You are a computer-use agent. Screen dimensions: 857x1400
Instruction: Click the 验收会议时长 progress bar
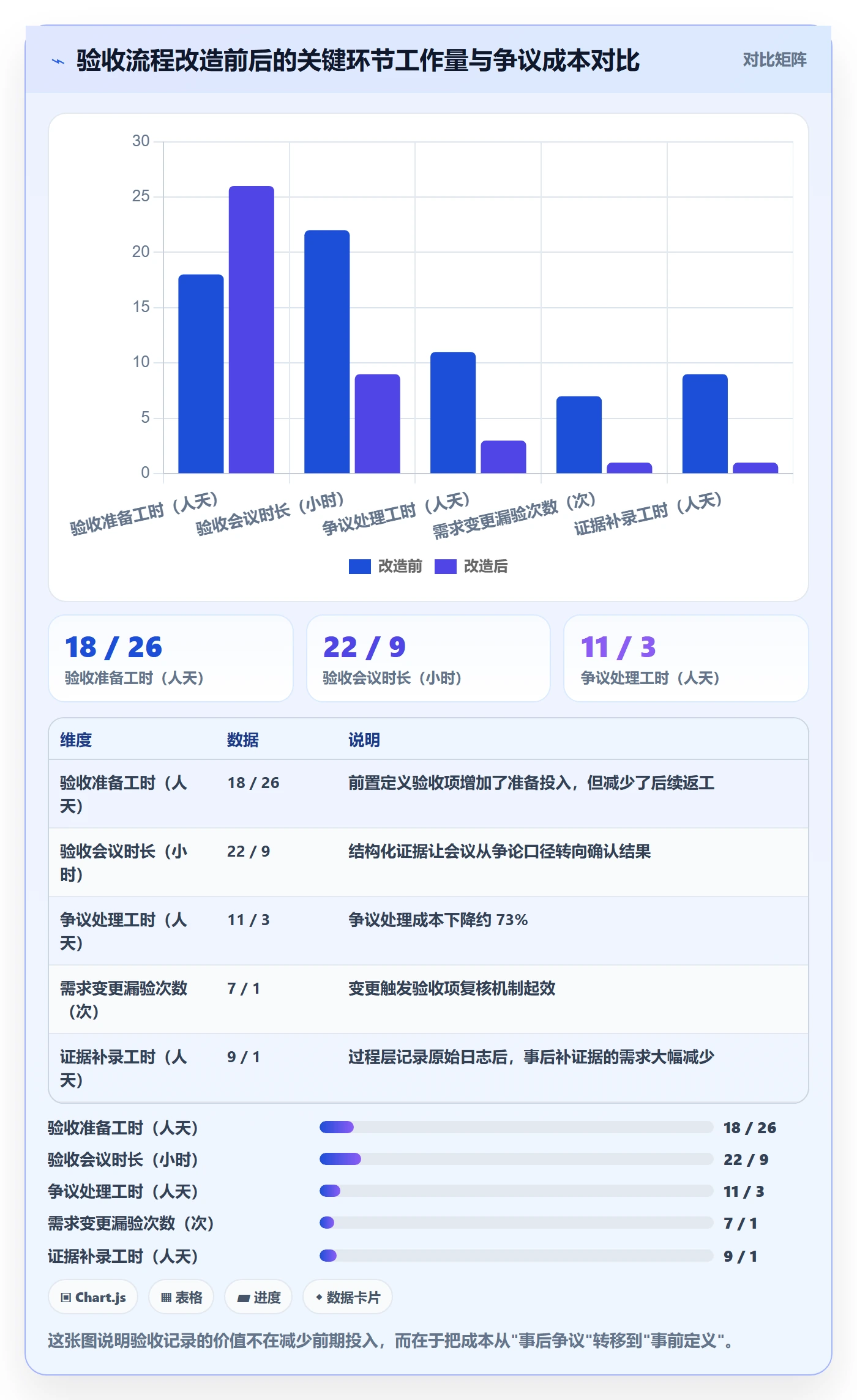517,1159
